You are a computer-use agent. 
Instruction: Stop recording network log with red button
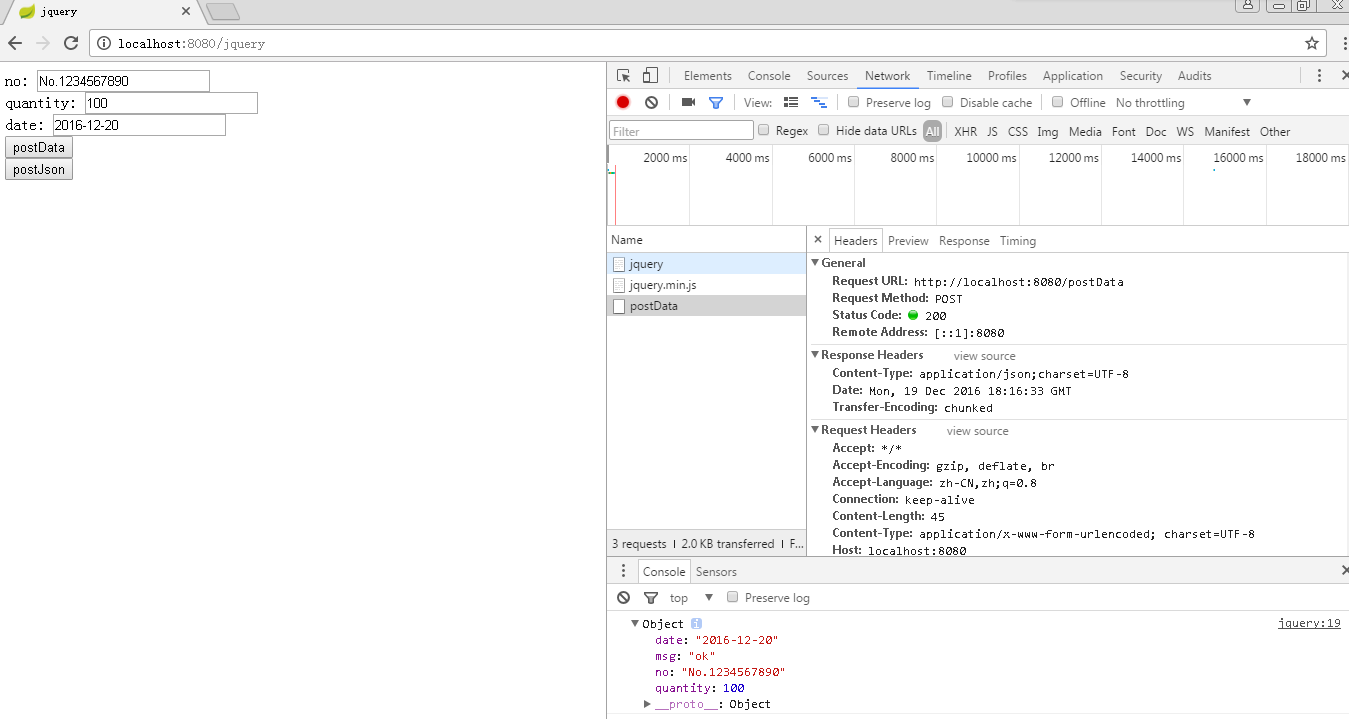click(623, 102)
